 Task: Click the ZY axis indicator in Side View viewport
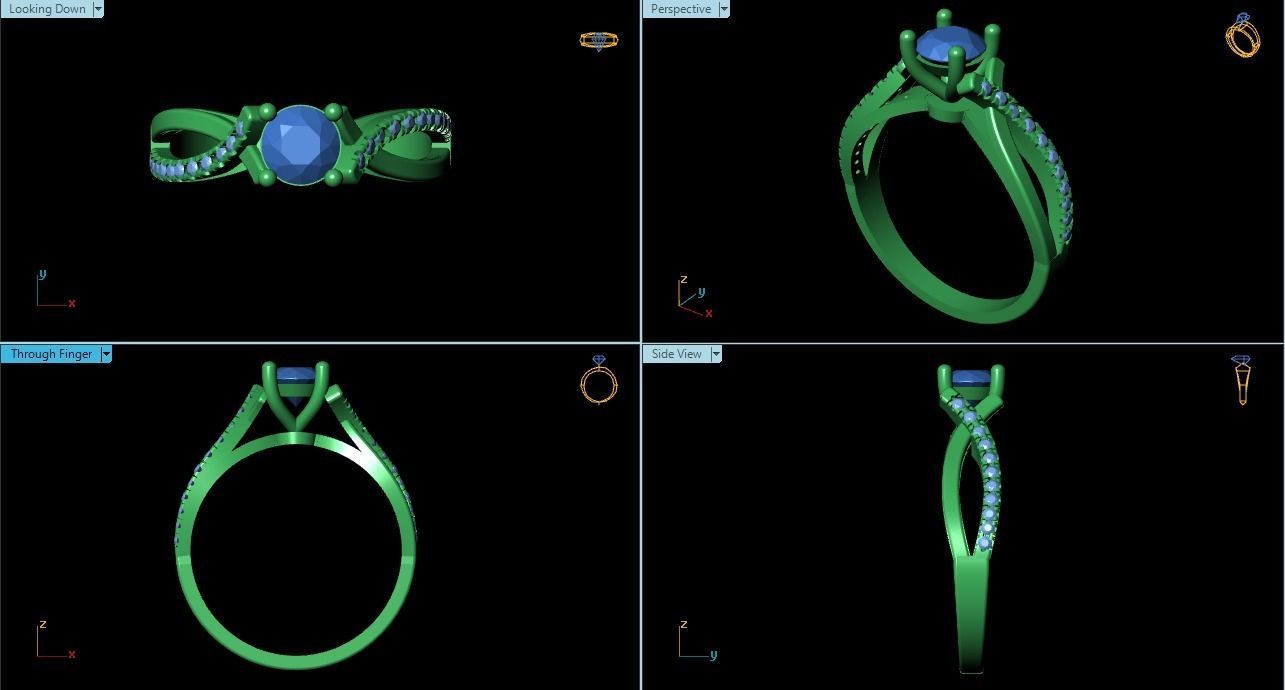pos(697,640)
